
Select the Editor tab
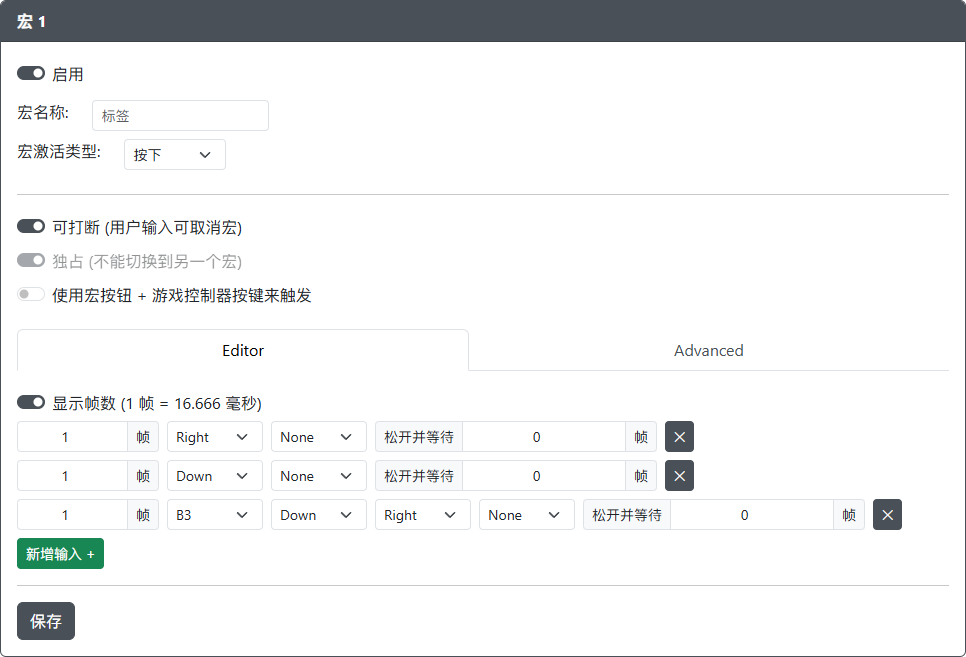[x=243, y=351]
